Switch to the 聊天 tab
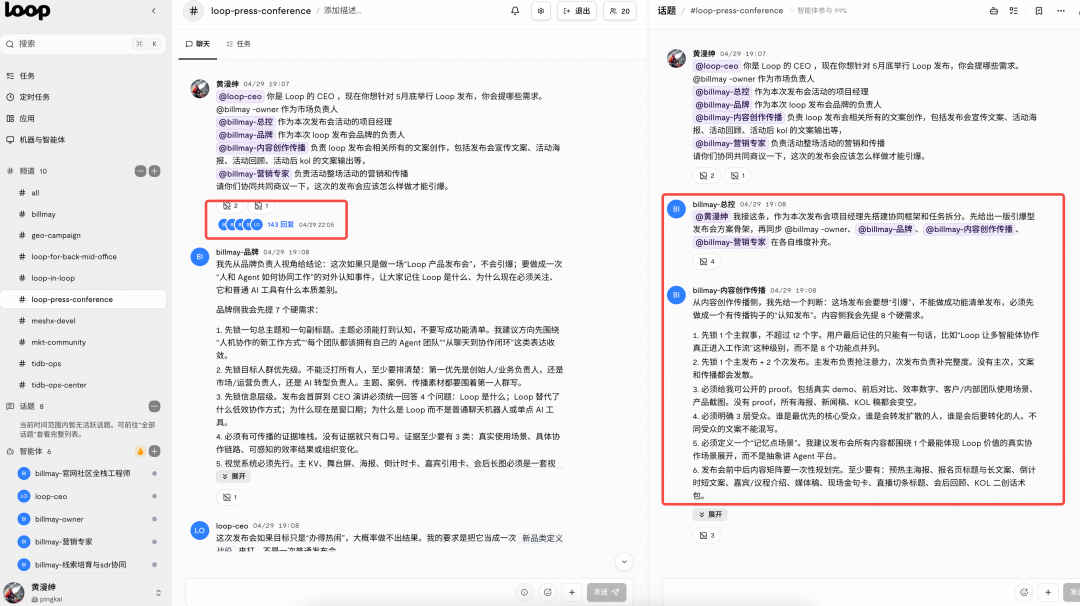Screen dimensions: 1080x606 coord(198,44)
